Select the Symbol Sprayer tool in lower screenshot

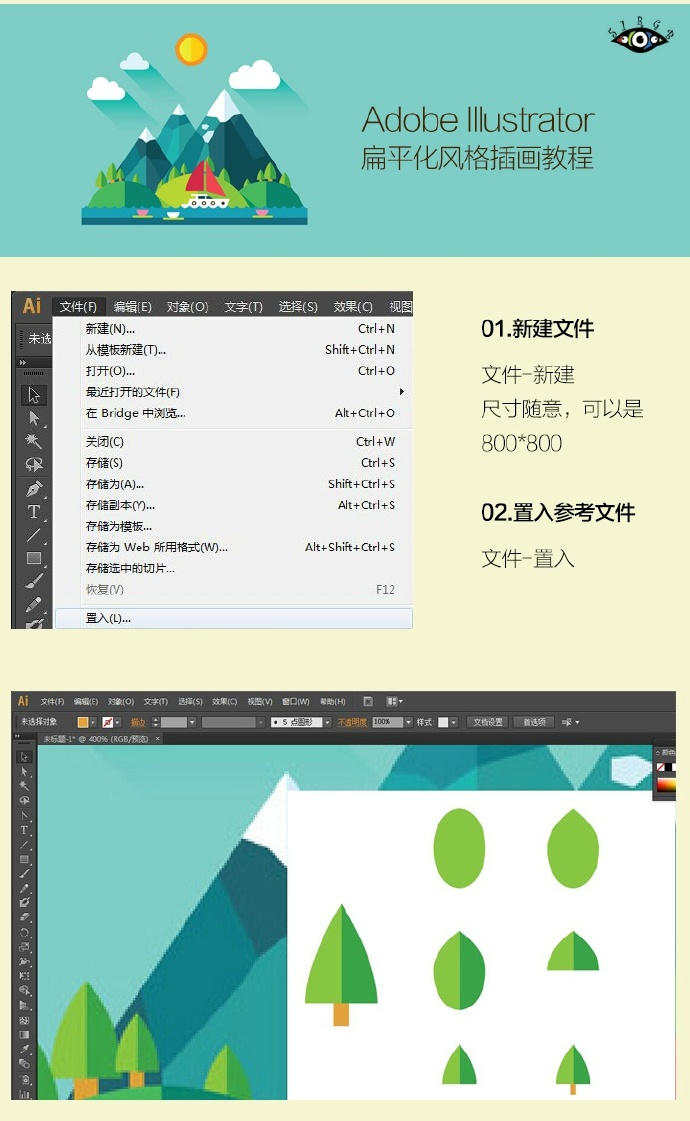point(24,1079)
